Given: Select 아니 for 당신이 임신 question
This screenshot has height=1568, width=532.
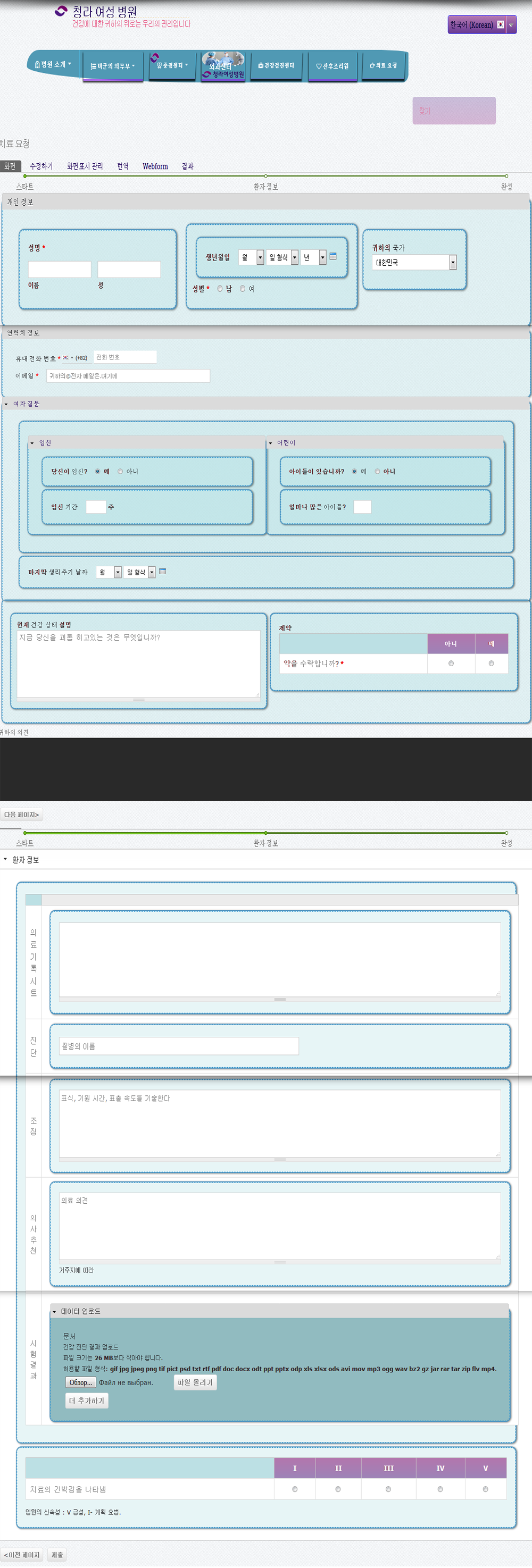Looking at the screenshot, I should 120,471.
